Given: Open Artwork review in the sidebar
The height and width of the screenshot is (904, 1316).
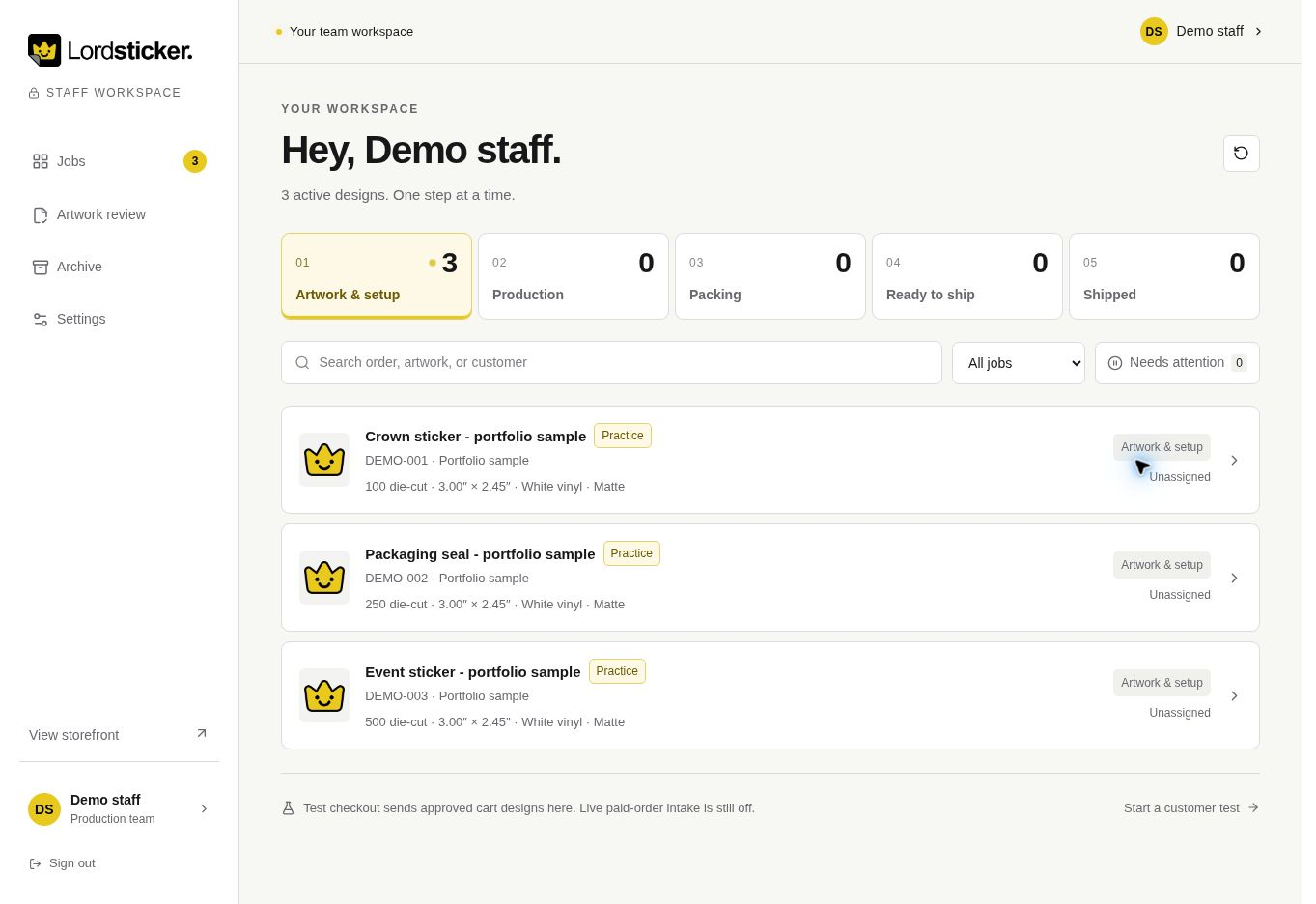Looking at the screenshot, I should (120, 214).
